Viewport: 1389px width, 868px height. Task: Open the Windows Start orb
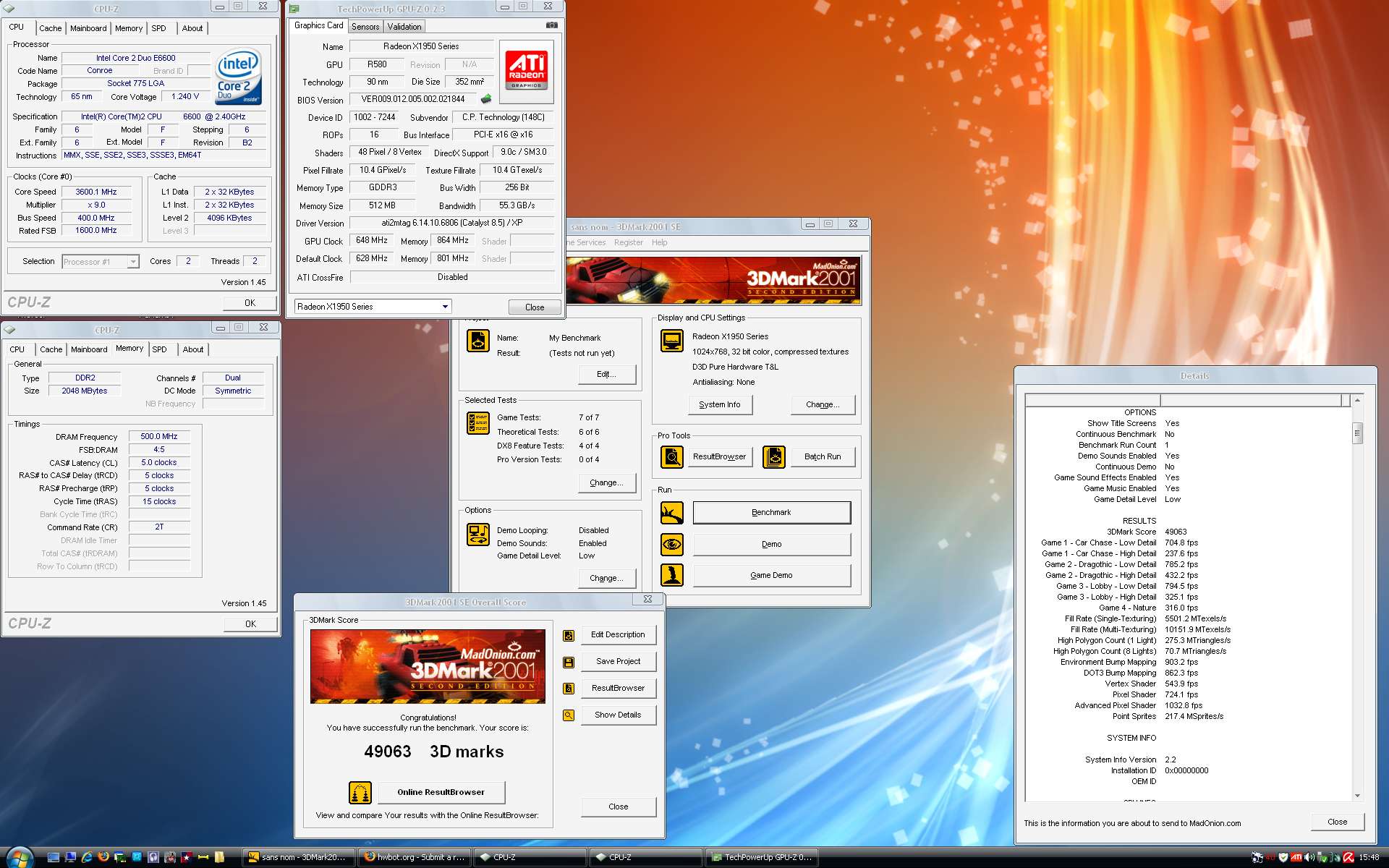tap(20, 858)
